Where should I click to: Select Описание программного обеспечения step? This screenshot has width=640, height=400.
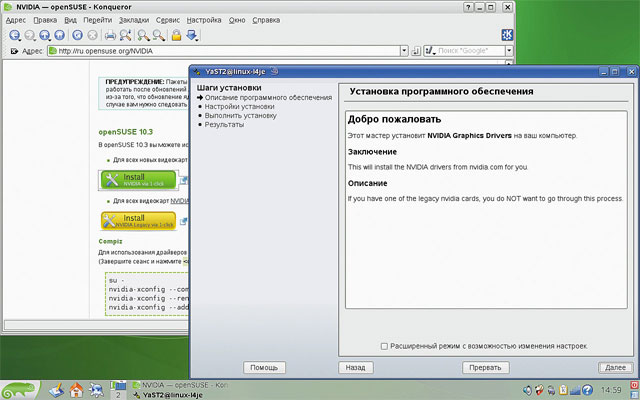click(268, 98)
